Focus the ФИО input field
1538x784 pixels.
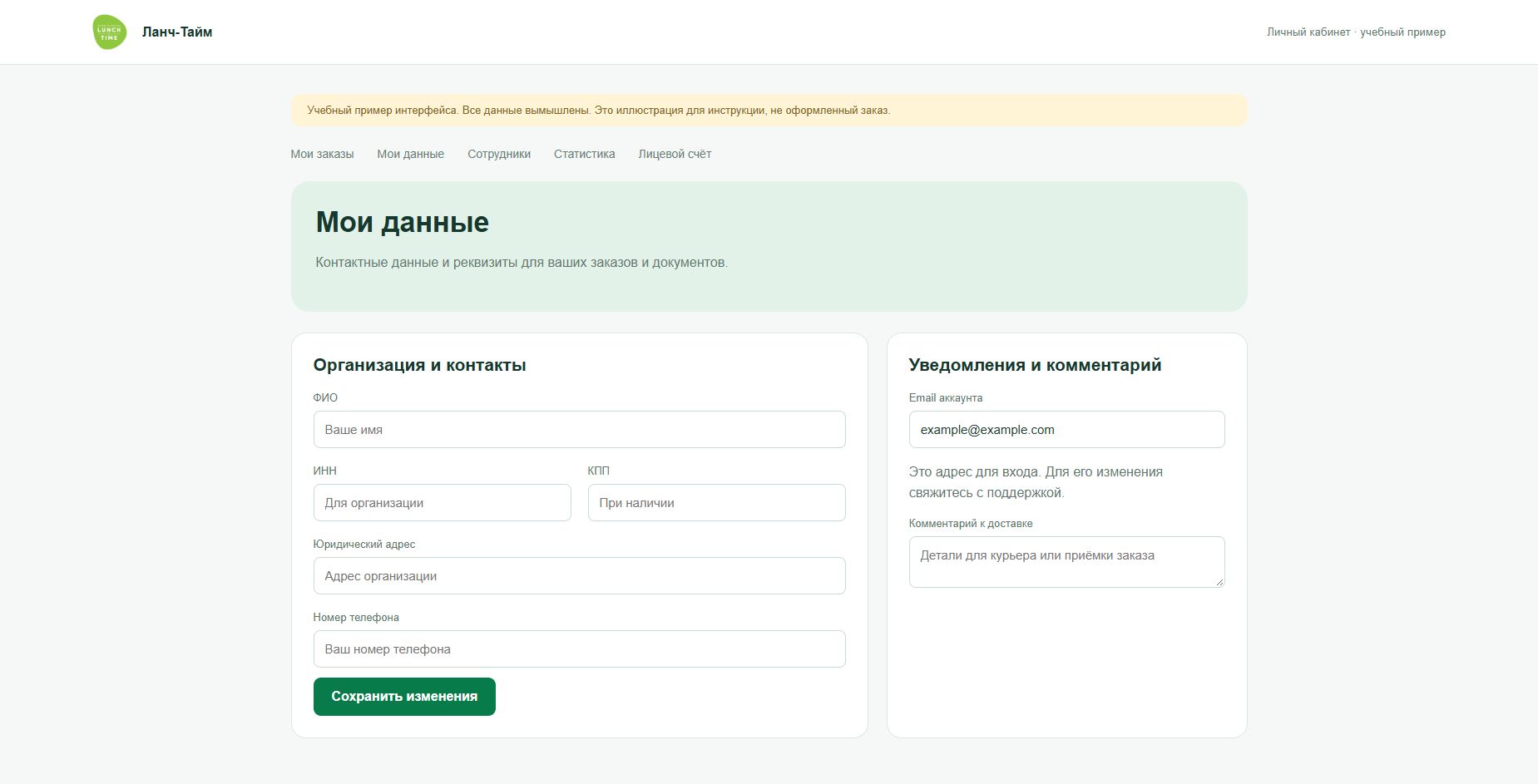tap(579, 430)
